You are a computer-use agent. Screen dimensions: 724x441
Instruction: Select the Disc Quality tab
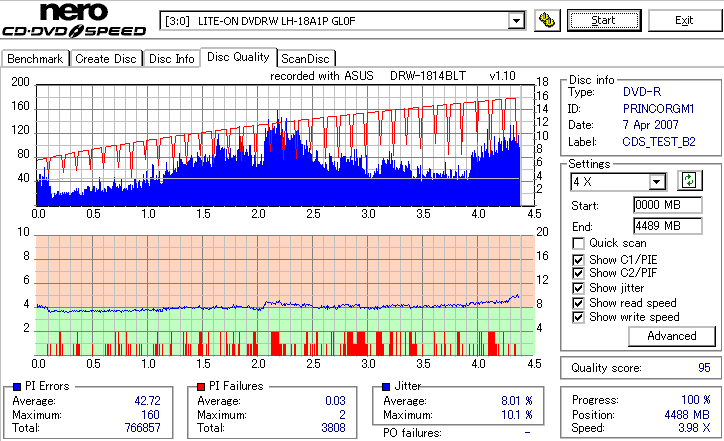click(238, 57)
